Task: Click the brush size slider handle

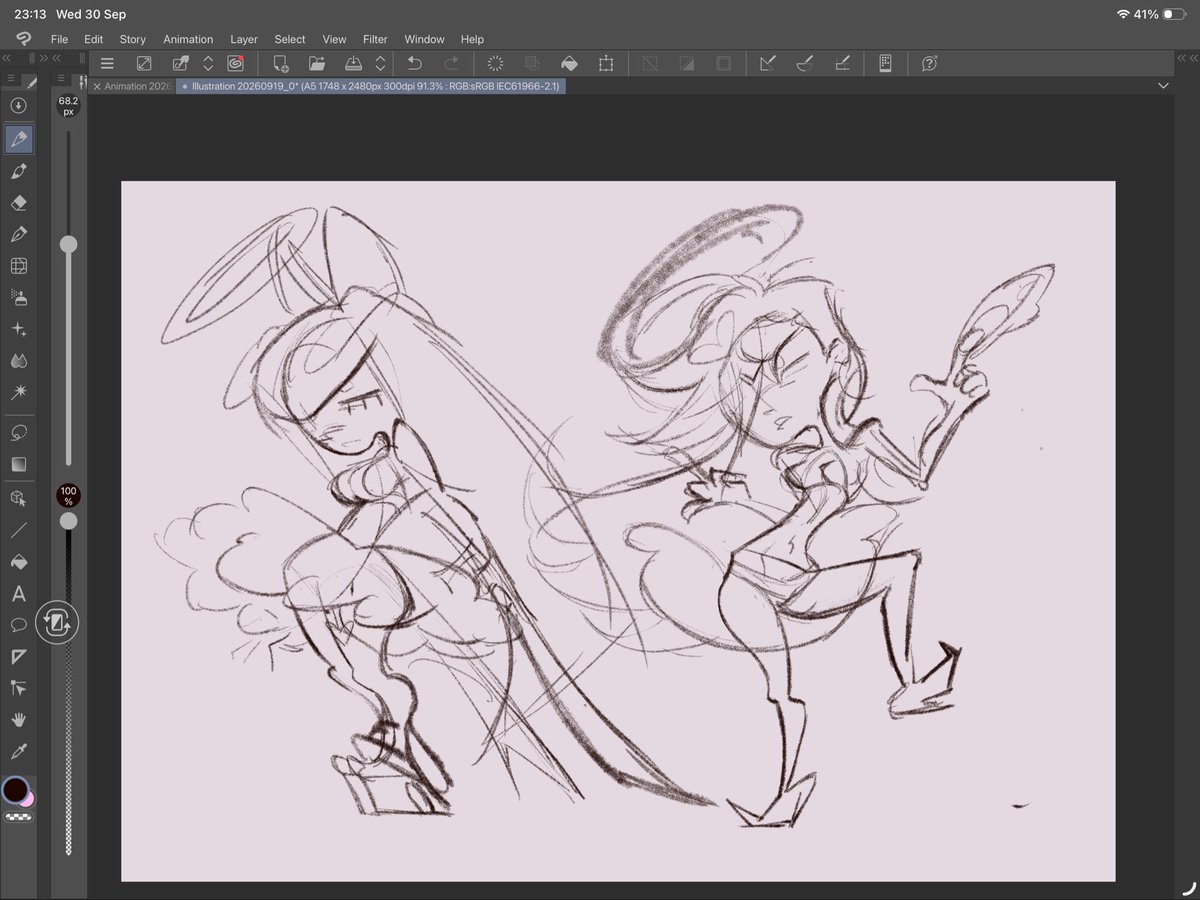Action: point(68,244)
